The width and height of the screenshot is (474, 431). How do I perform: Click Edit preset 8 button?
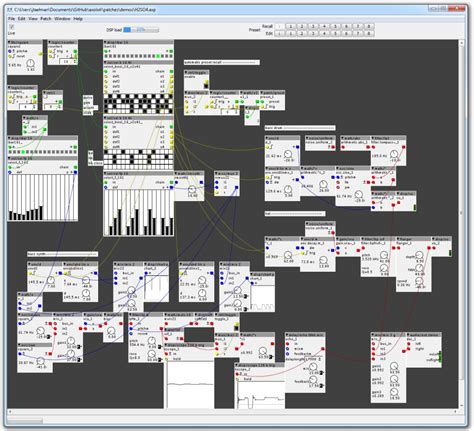tap(368, 33)
